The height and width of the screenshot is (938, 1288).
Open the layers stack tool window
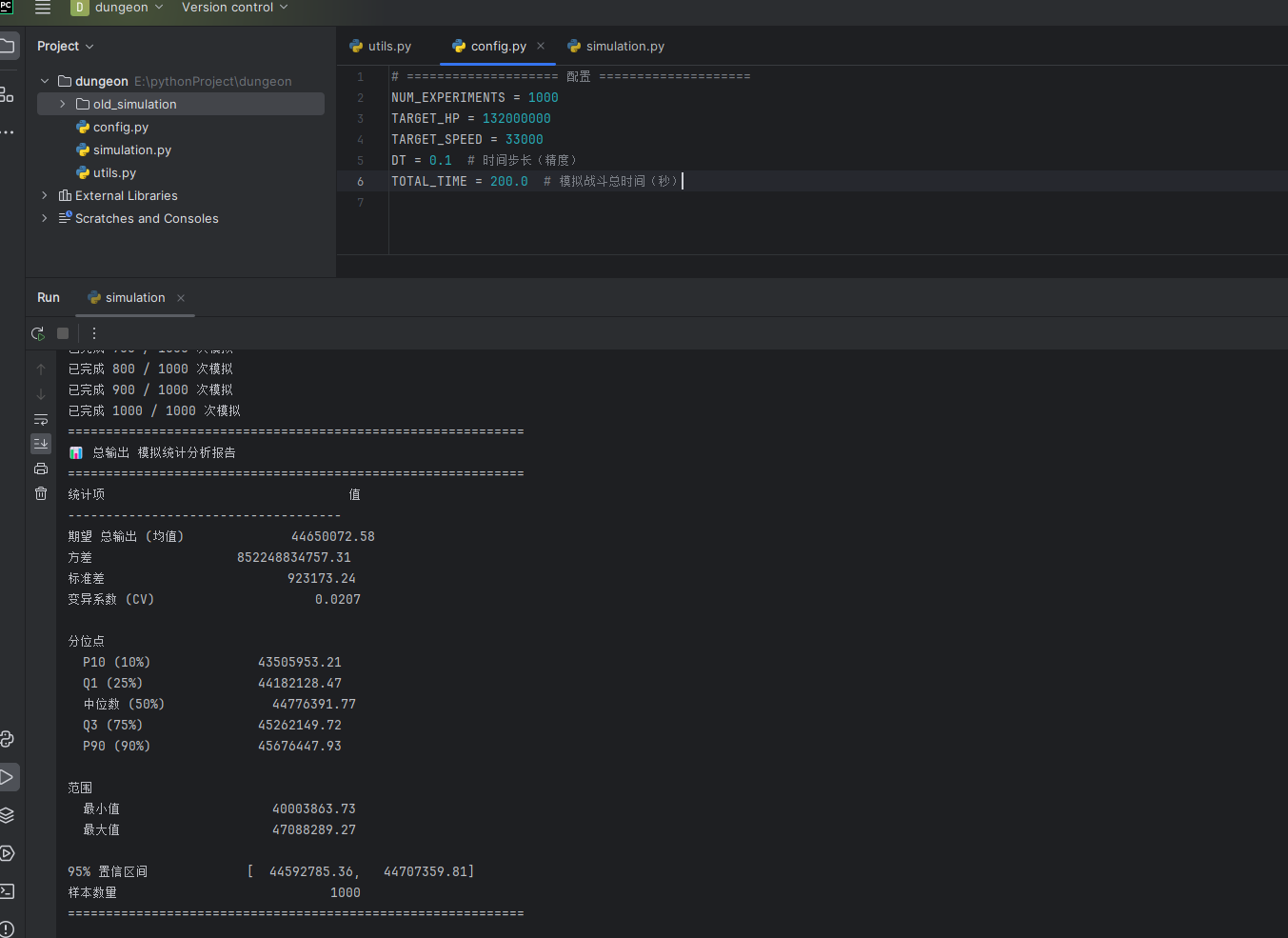pyautogui.click(x=8, y=815)
